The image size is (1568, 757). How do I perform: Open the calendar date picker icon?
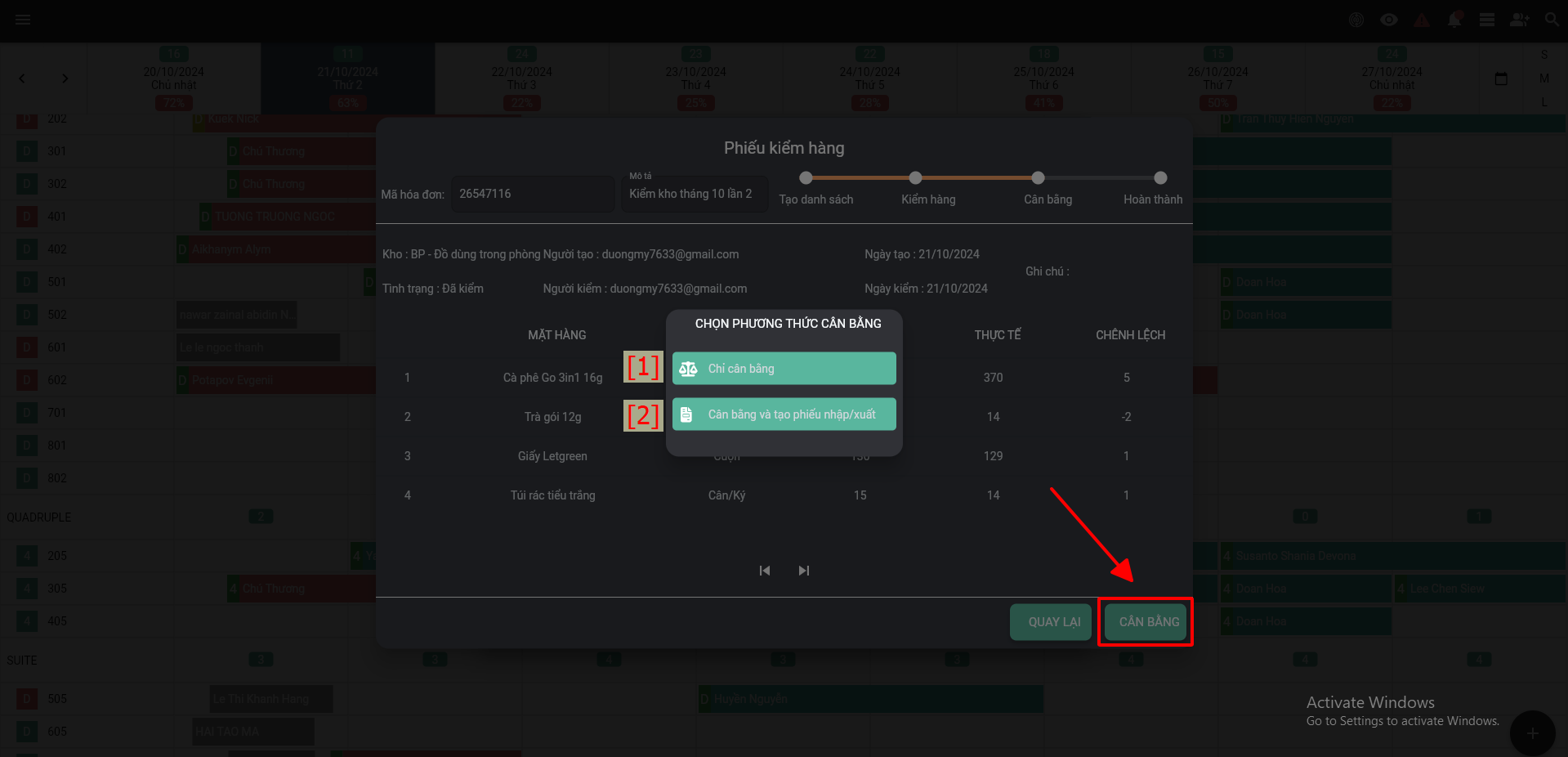click(x=1501, y=78)
